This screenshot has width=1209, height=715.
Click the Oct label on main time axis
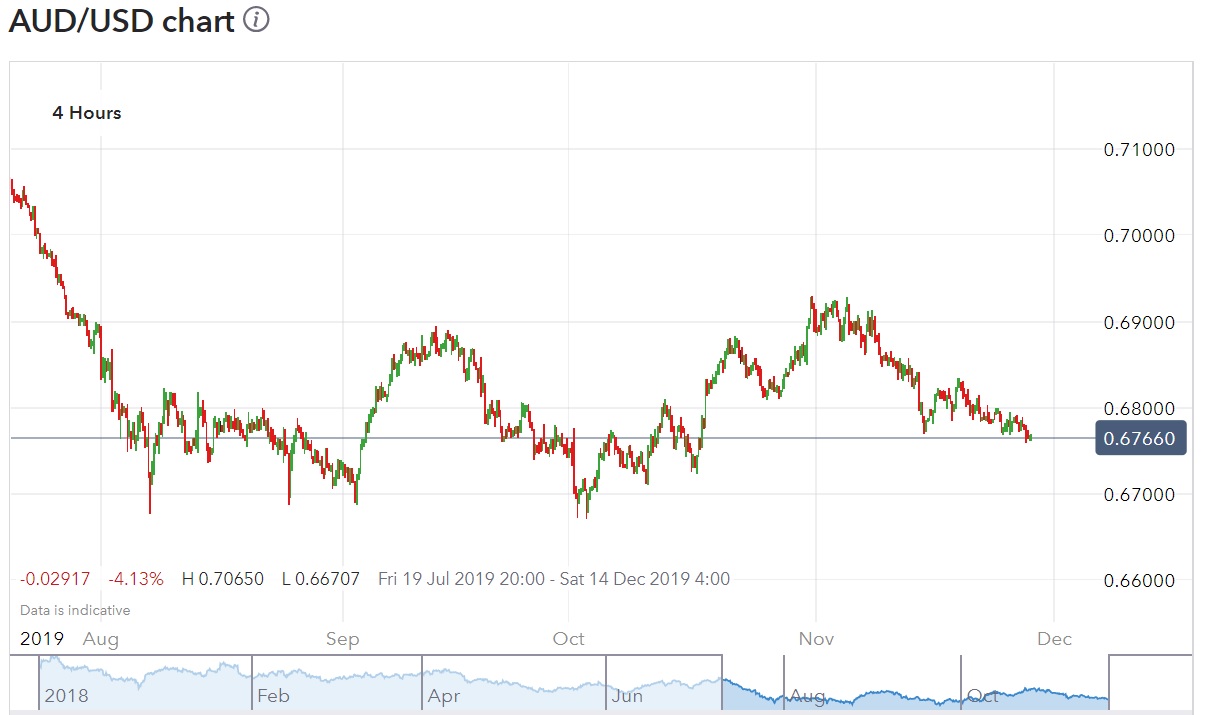(x=568, y=638)
